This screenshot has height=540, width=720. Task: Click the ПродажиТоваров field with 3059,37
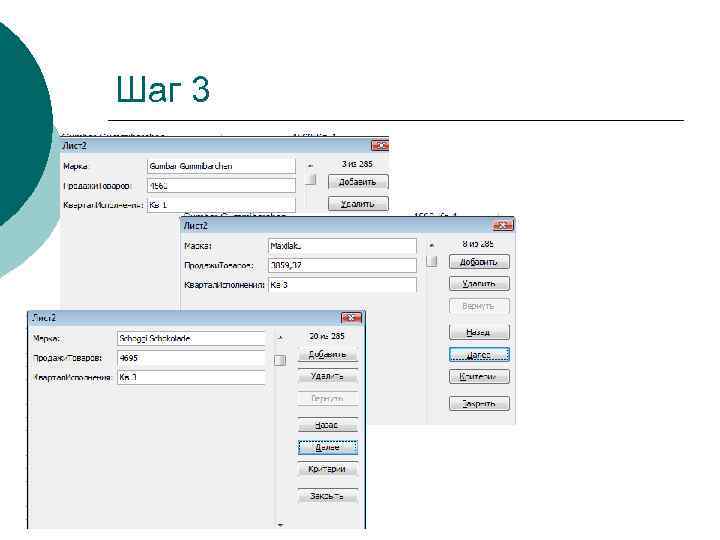pyautogui.click(x=342, y=265)
